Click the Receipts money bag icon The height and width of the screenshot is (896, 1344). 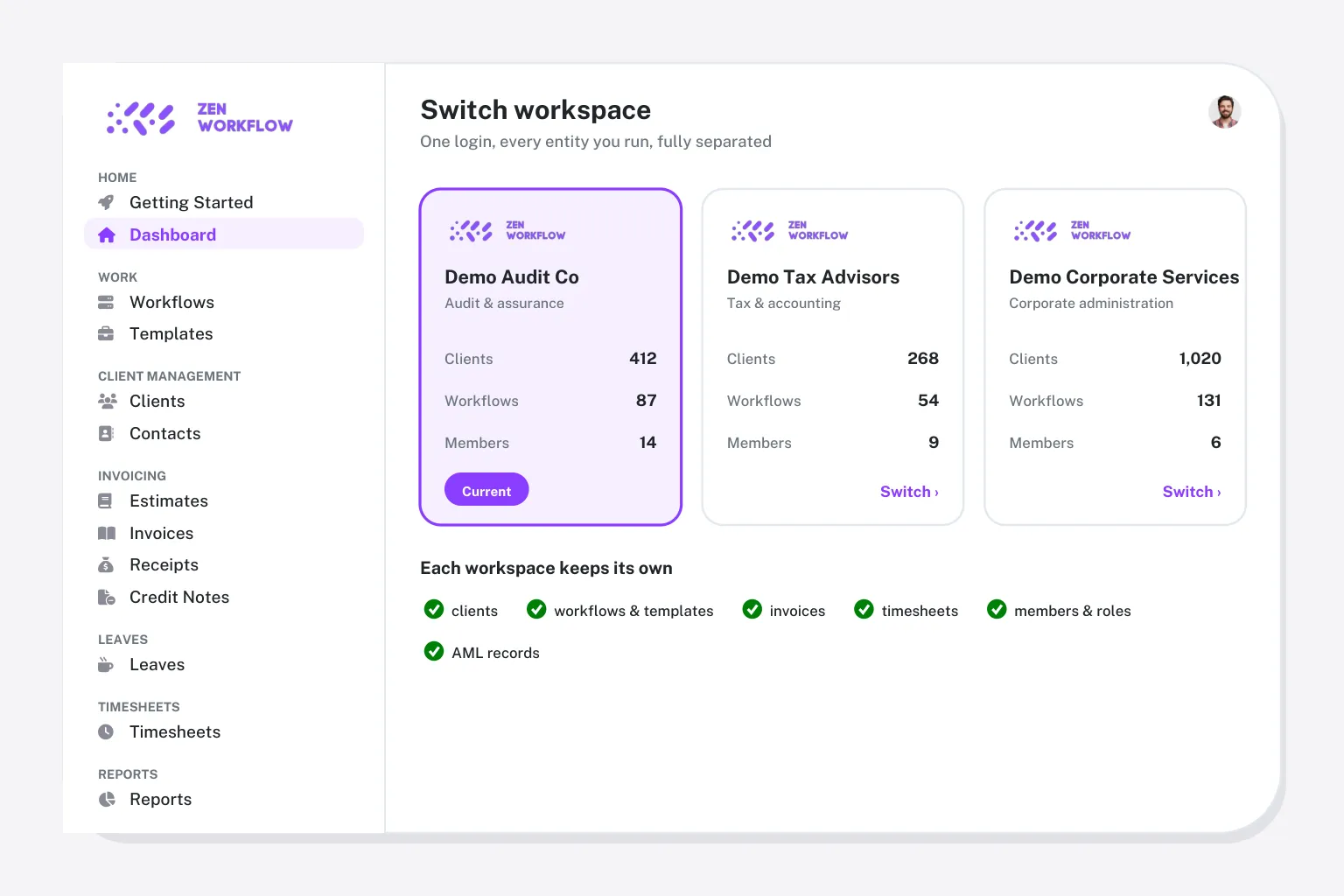coord(106,565)
